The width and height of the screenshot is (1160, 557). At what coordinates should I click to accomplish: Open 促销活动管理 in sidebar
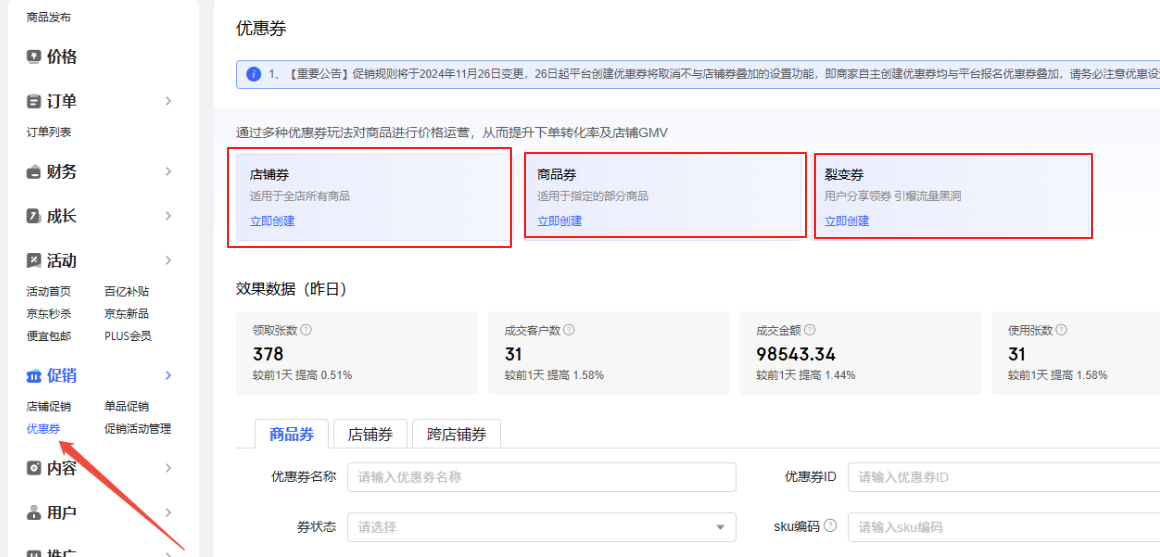(x=138, y=429)
